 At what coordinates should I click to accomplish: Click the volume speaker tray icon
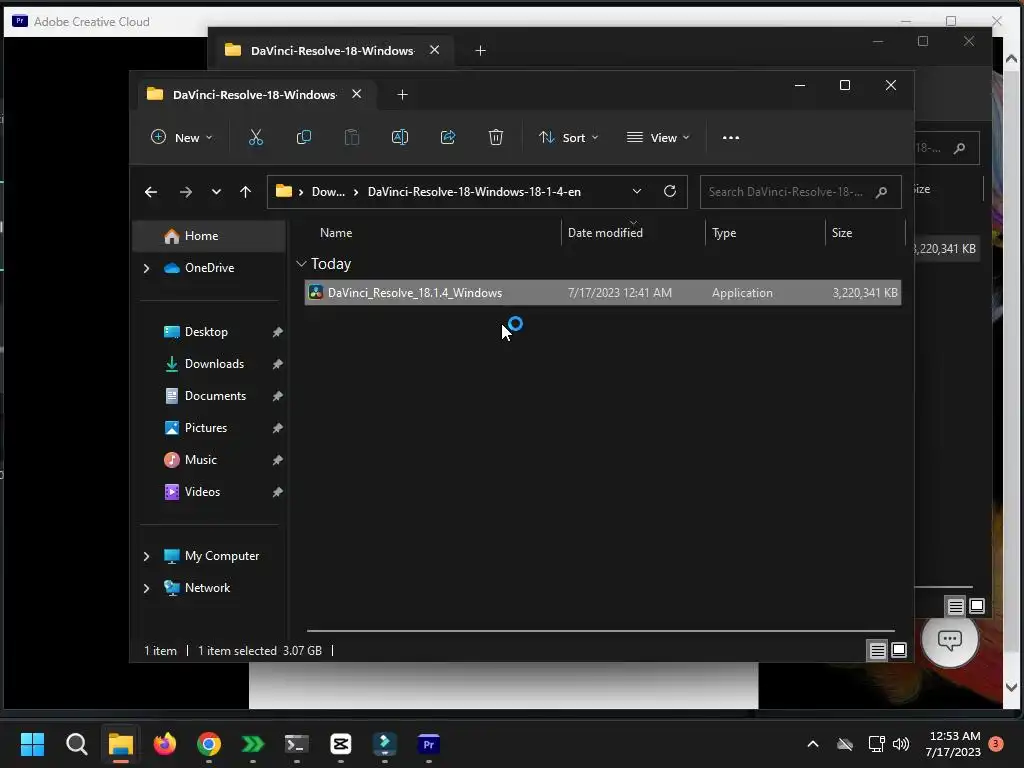click(x=901, y=744)
